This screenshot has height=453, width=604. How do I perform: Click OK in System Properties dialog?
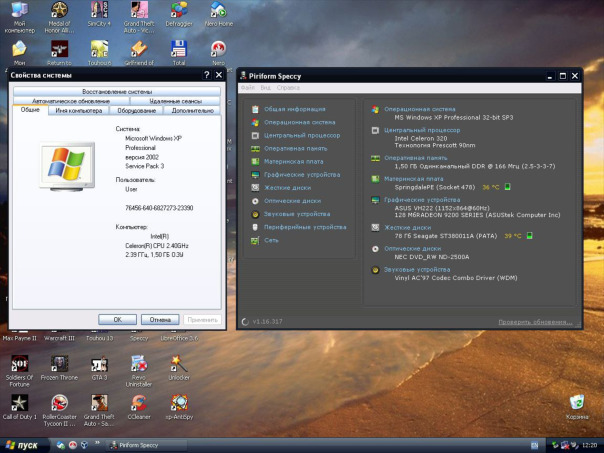(x=117, y=320)
